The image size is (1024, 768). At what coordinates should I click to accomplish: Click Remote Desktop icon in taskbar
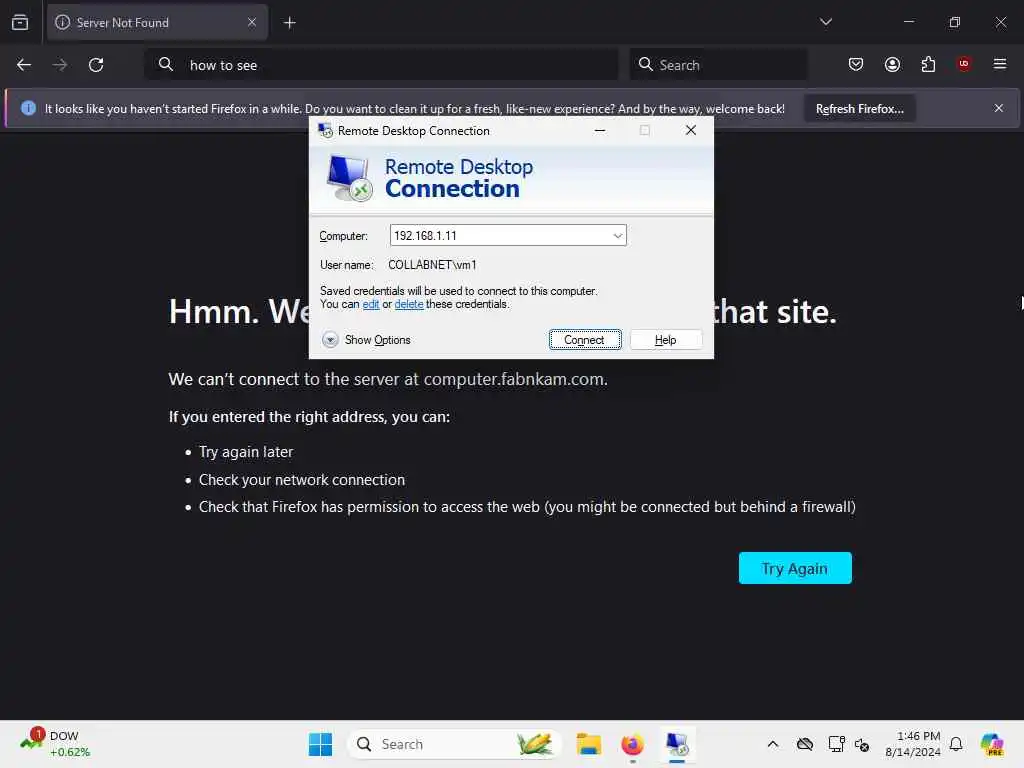[677, 744]
